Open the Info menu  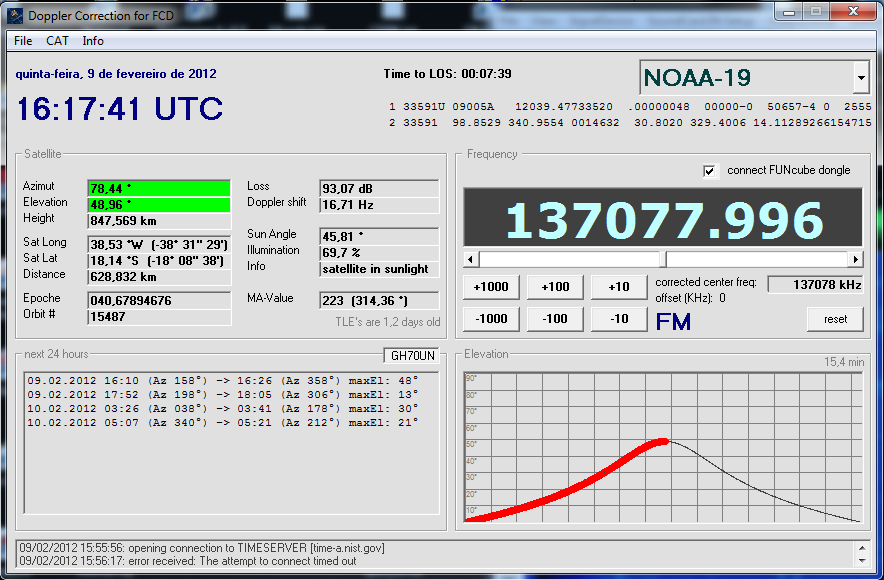tap(93, 41)
